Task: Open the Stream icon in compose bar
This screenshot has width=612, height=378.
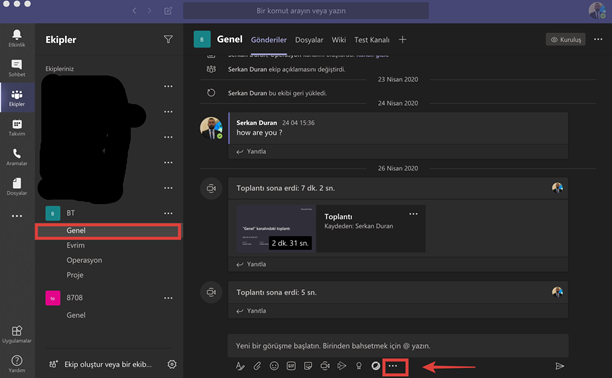Action: tap(342, 366)
